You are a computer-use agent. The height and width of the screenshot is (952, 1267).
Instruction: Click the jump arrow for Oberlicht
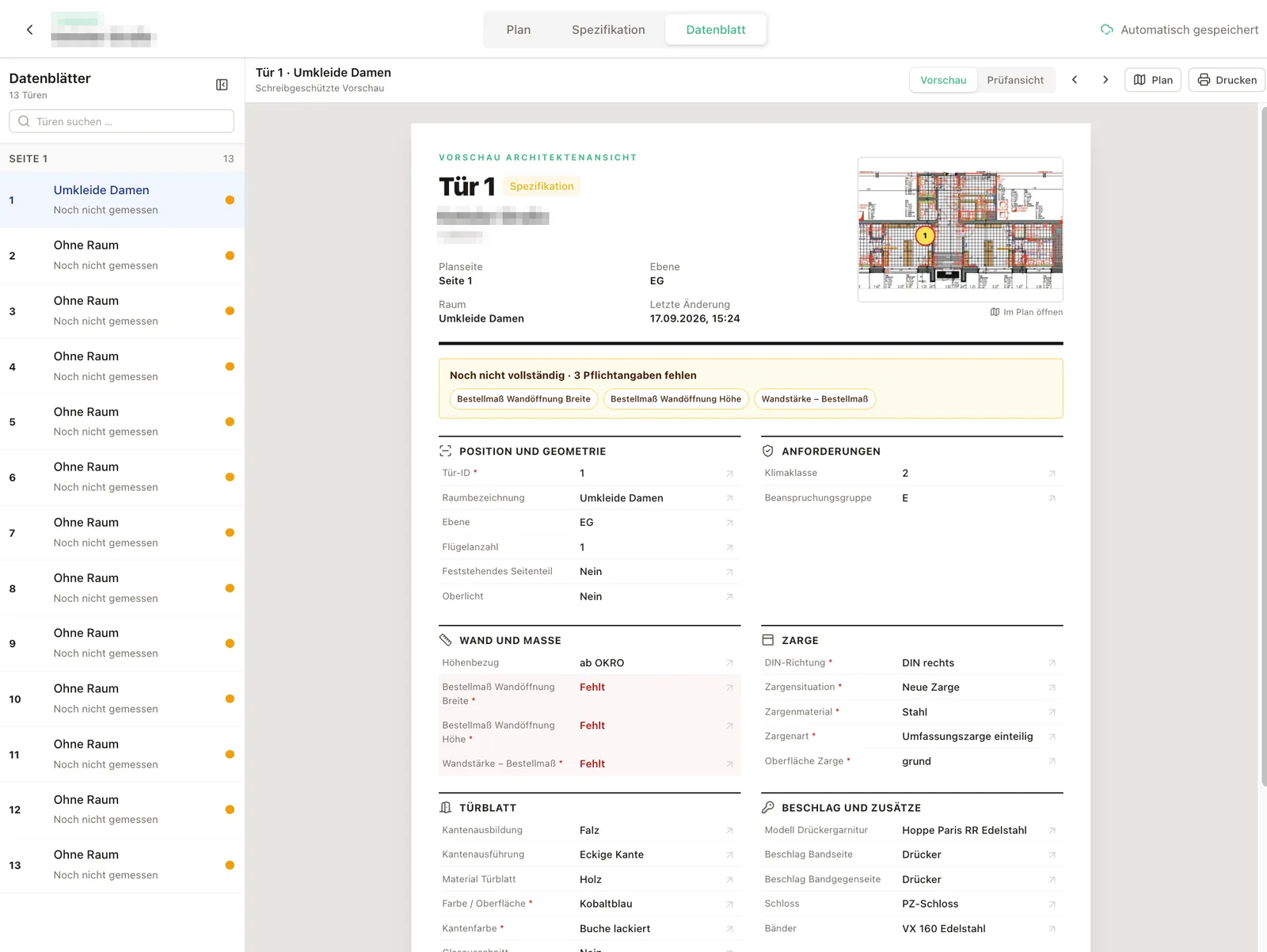coord(729,596)
